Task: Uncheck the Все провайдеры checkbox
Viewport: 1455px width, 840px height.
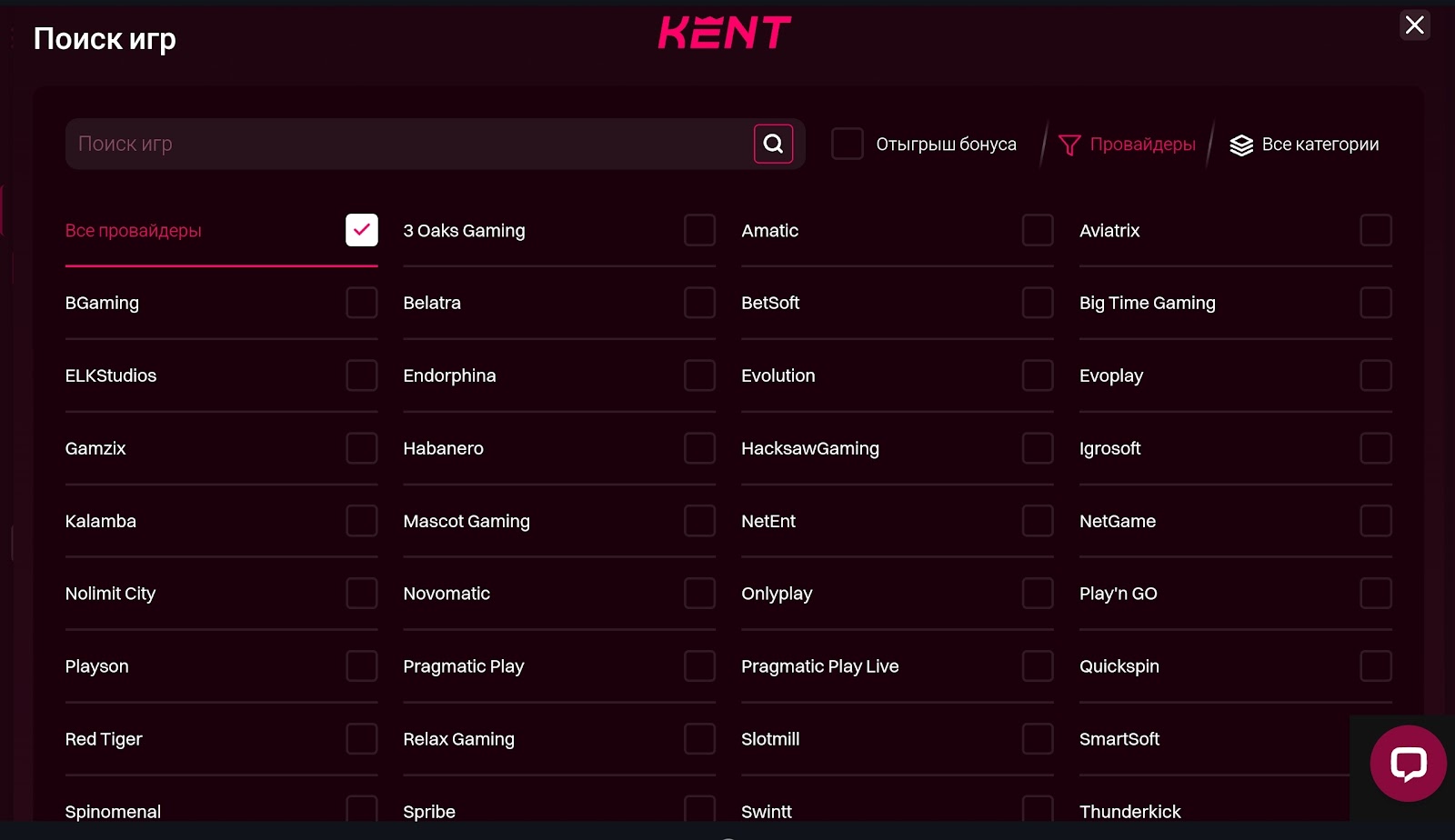Action: 362,230
